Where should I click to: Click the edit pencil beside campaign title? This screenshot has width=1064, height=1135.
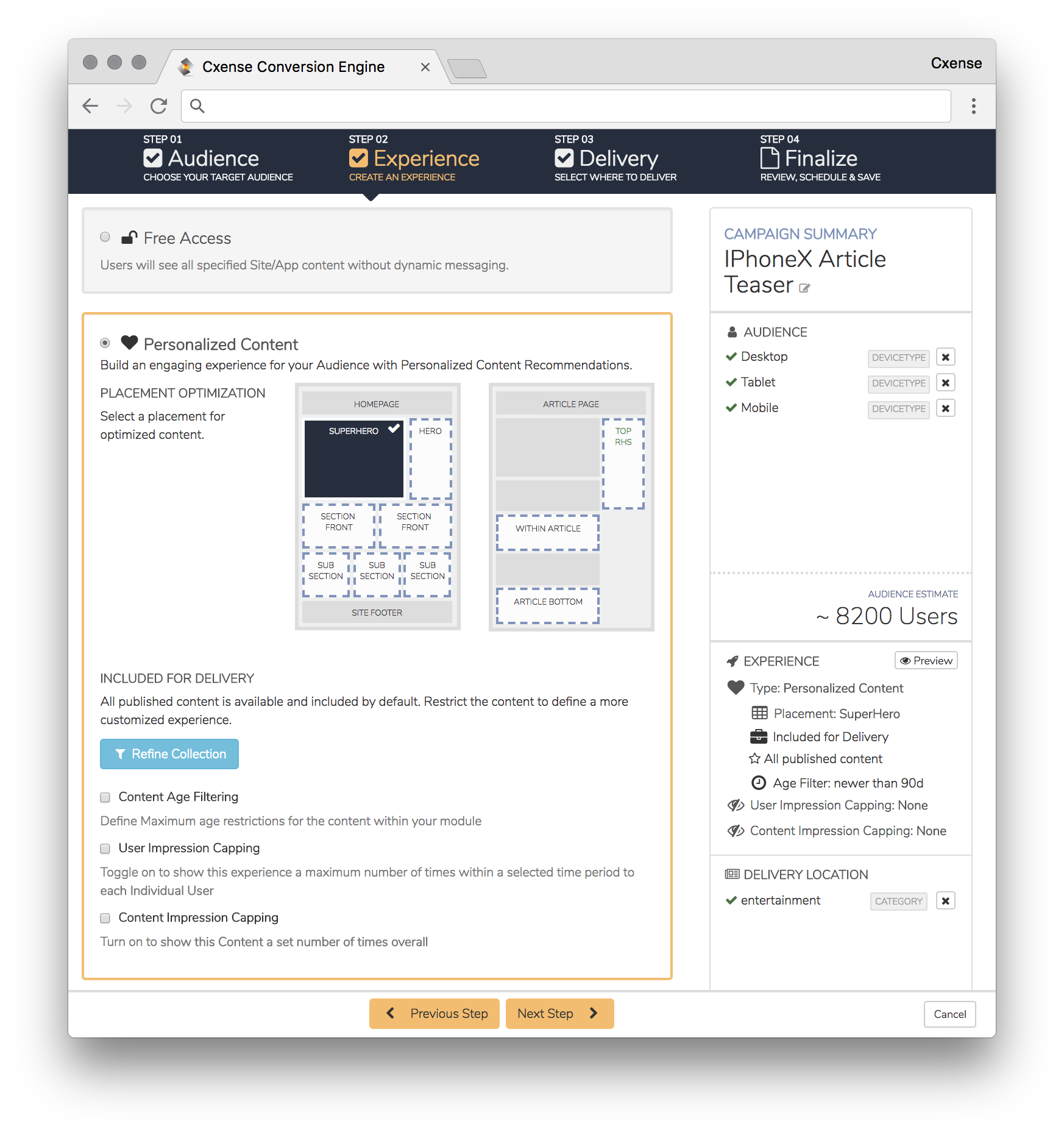point(804,288)
